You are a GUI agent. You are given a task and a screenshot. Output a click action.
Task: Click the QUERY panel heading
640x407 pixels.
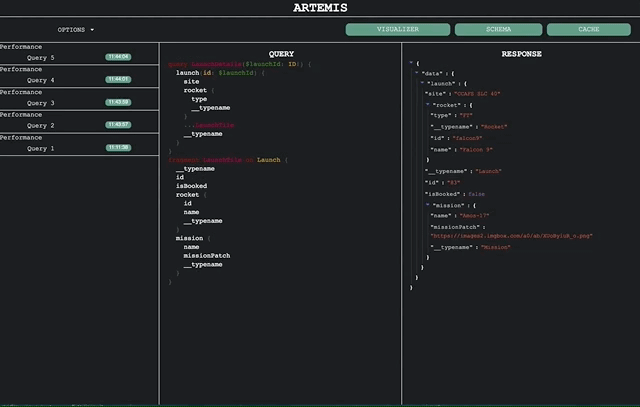coord(281,54)
